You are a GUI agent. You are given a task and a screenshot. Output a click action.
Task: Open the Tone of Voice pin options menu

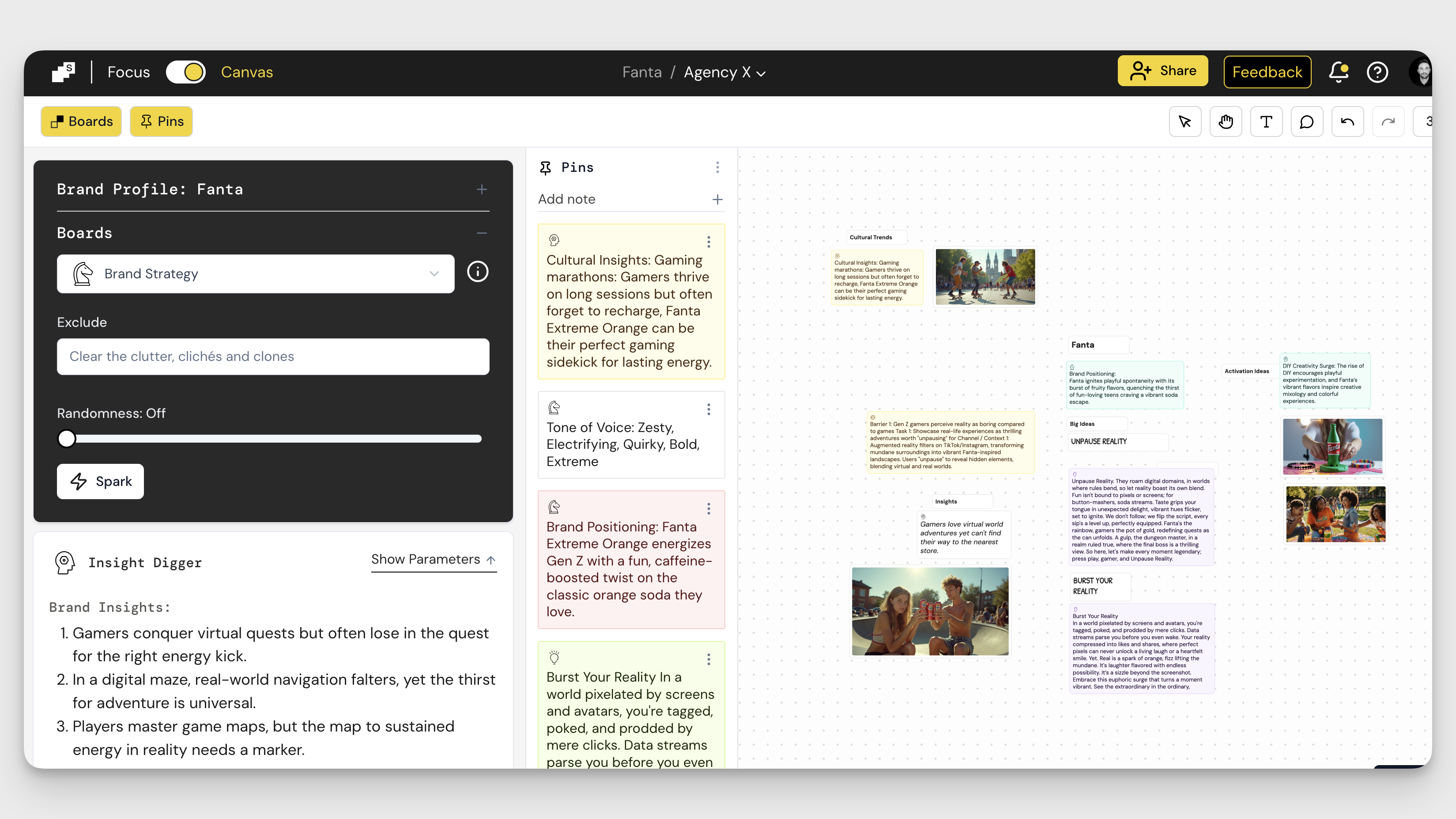[x=708, y=409]
